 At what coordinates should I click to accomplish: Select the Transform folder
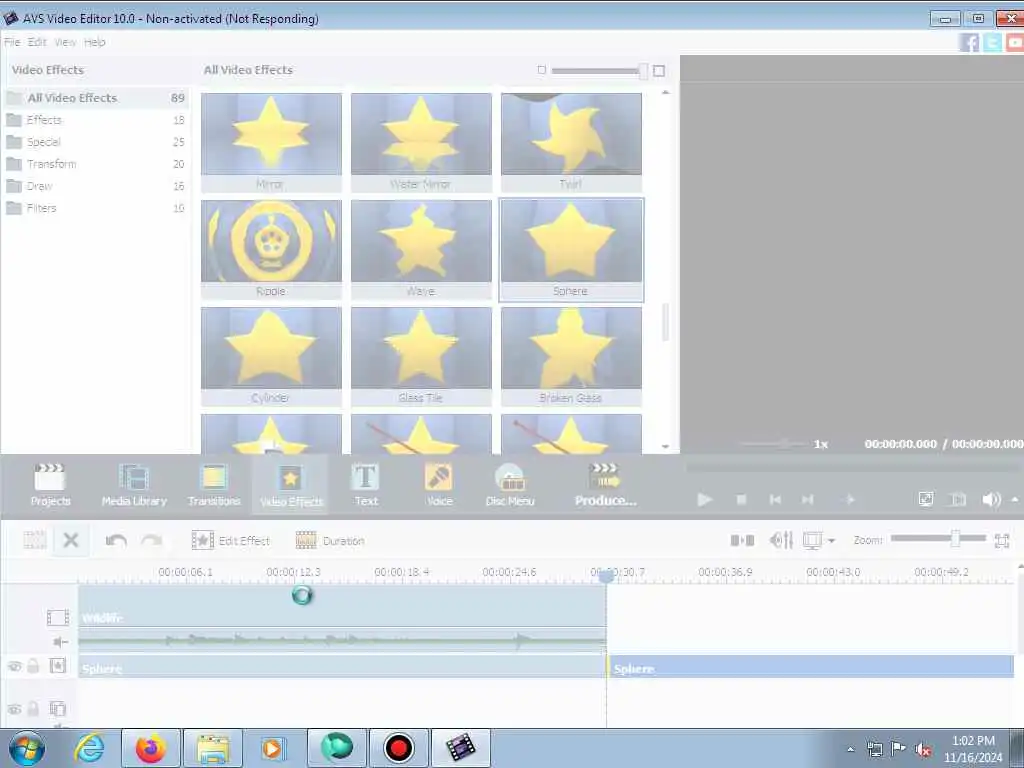click(96, 164)
